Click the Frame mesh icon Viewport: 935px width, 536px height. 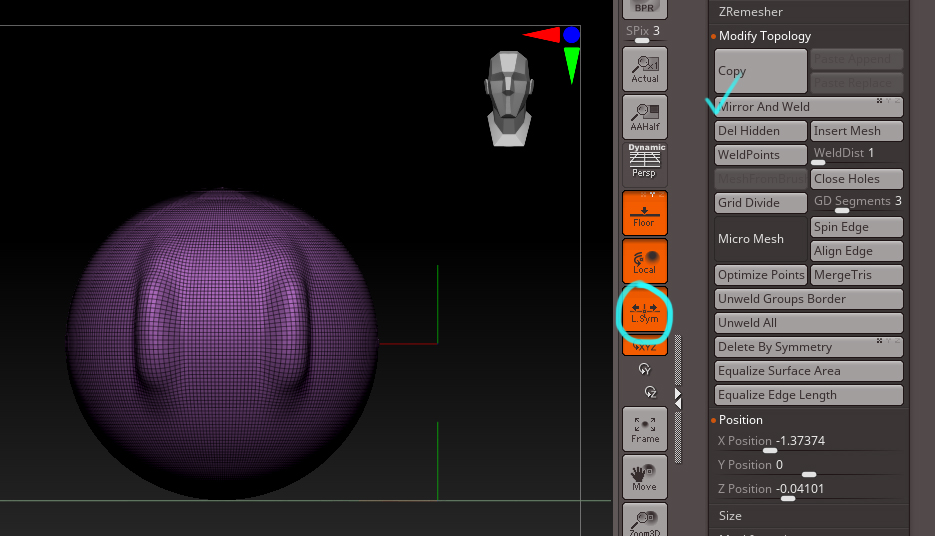tap(645, 429)
